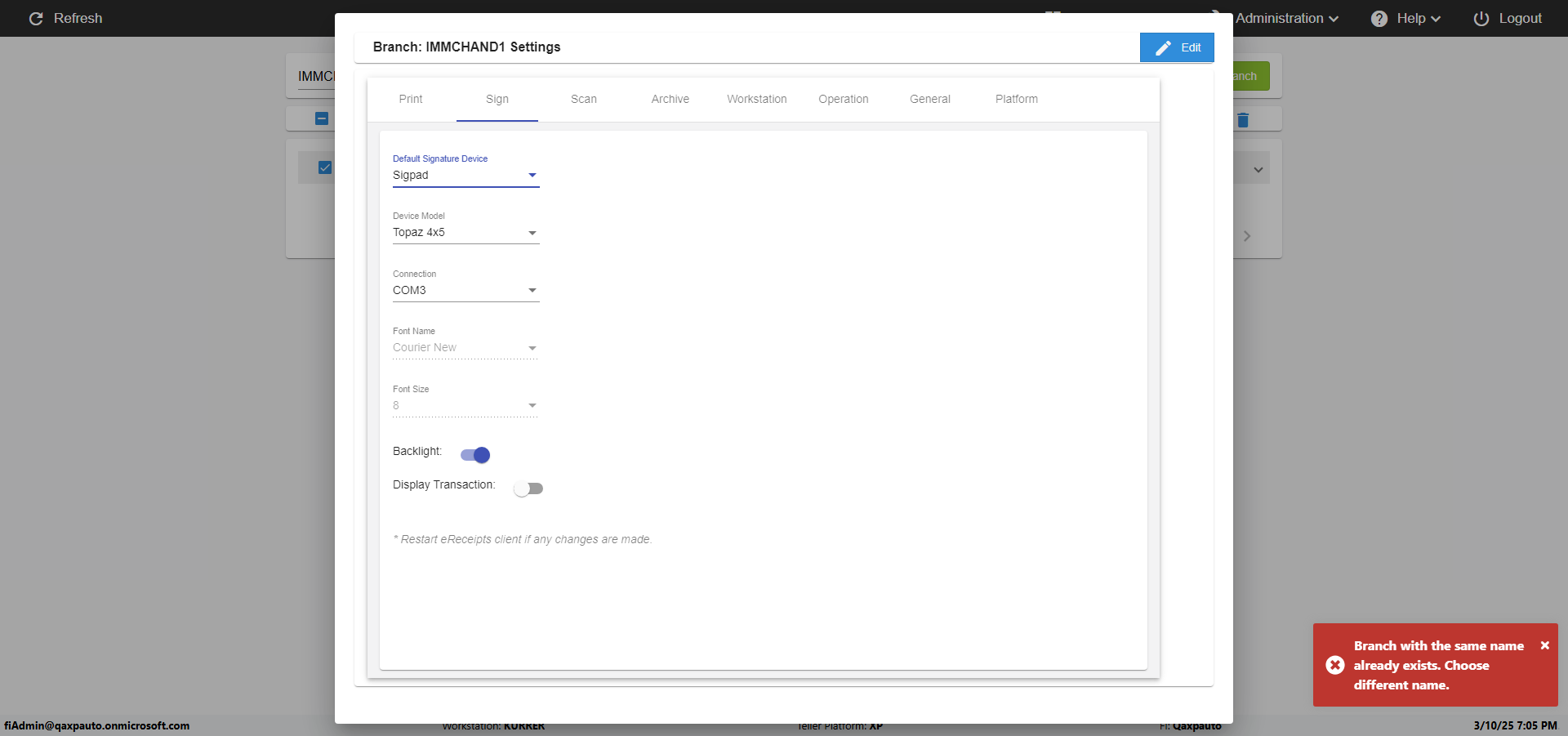Dismiss the error notification with X
1568x736 pixels.
pyautogui.click(x=1545, y=645)
